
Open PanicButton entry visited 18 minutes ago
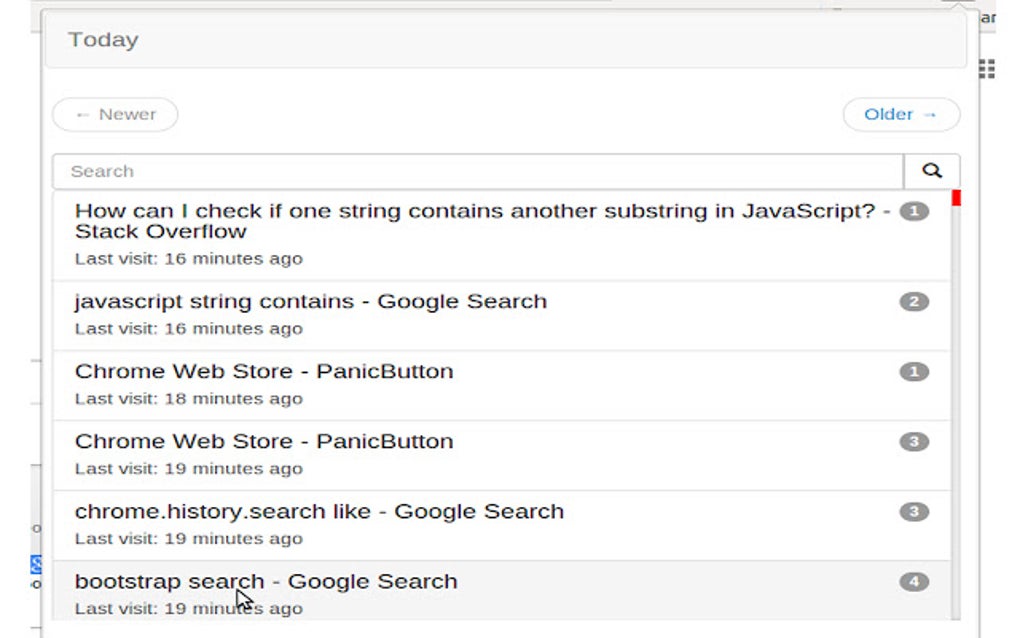[x=264, y=372]
